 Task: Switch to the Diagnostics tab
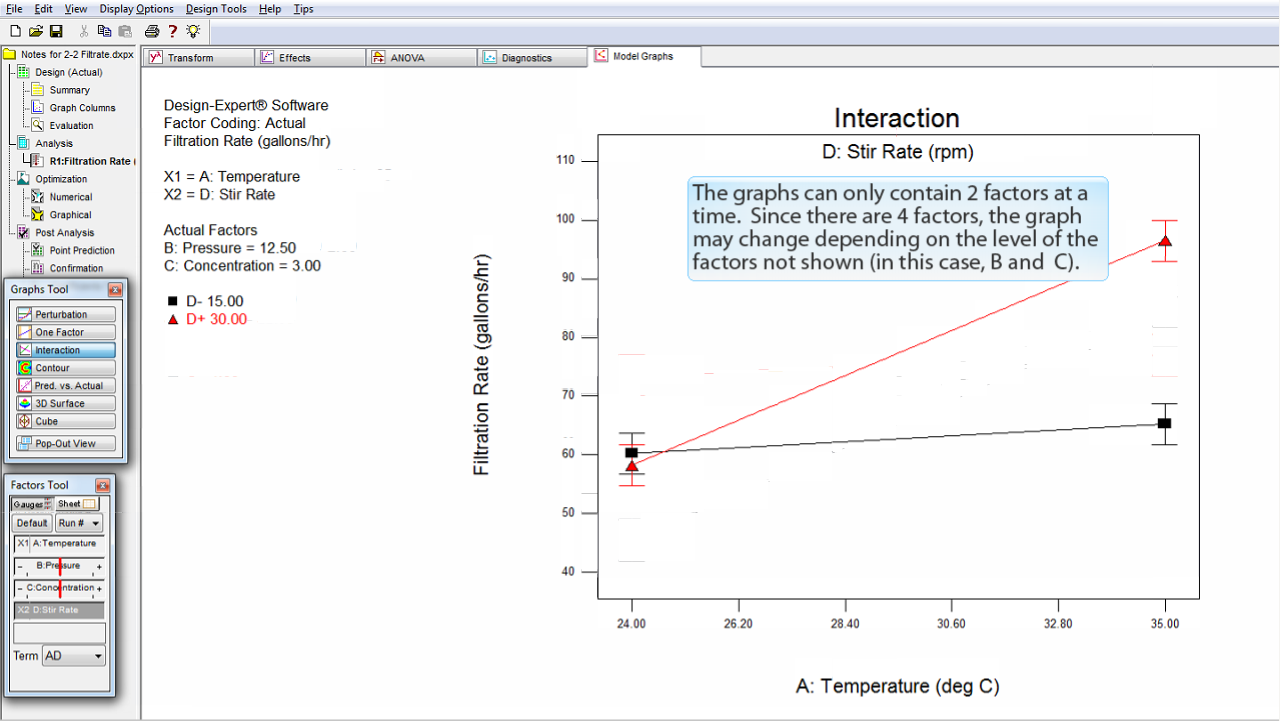(534, 58)
